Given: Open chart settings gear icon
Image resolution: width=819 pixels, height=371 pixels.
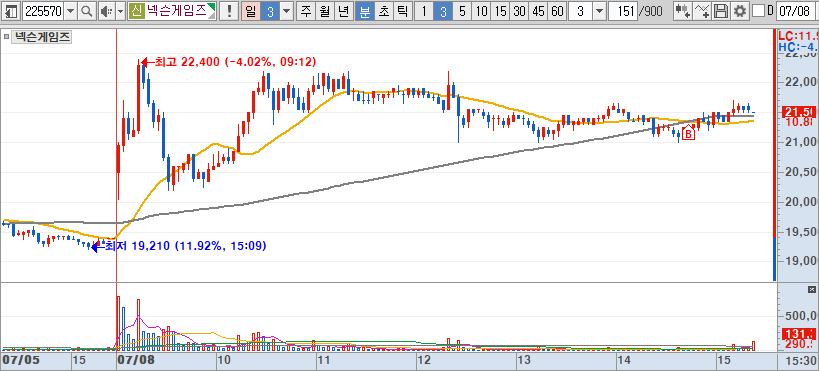Looking at the screenshot, I should point(739,10).
